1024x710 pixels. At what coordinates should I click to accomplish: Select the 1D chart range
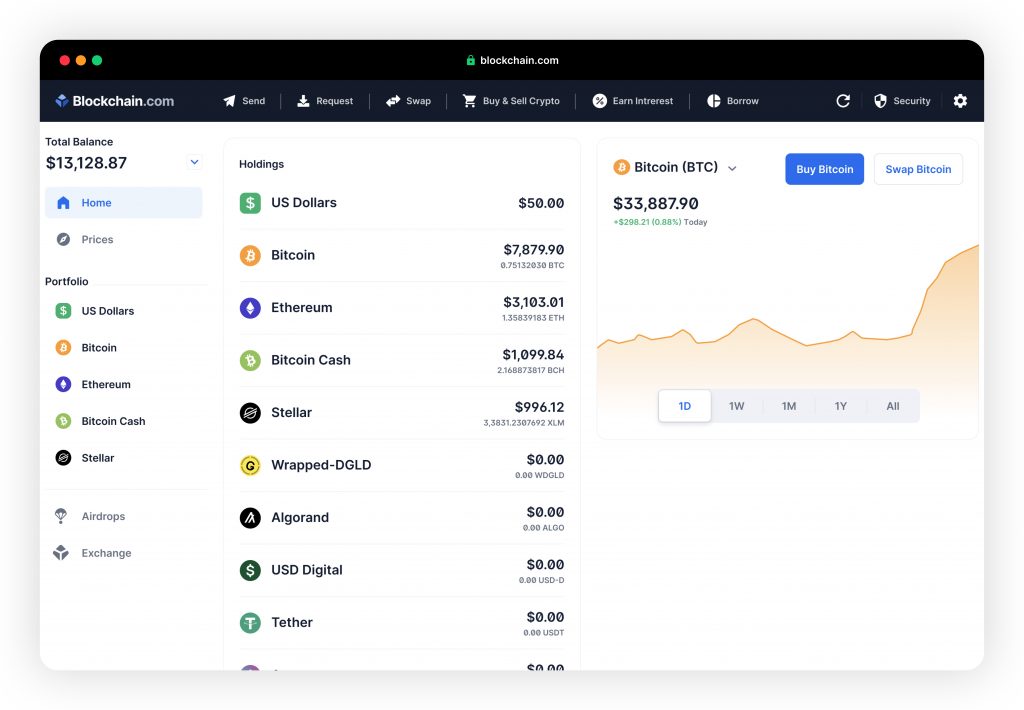(x=684, y=406)
